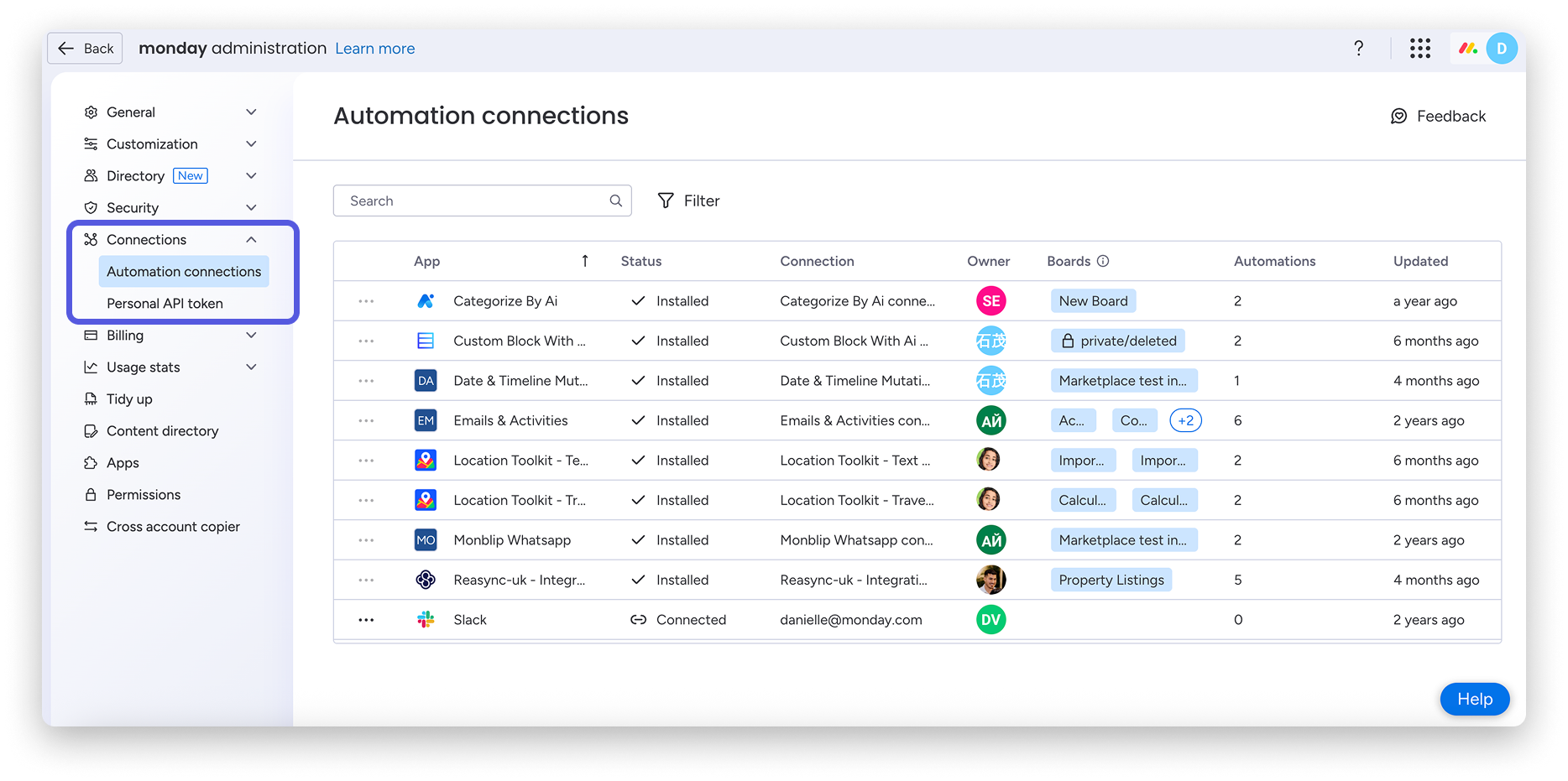
Task: Click the Custom Block With app icon
Action: click(426, 341)
